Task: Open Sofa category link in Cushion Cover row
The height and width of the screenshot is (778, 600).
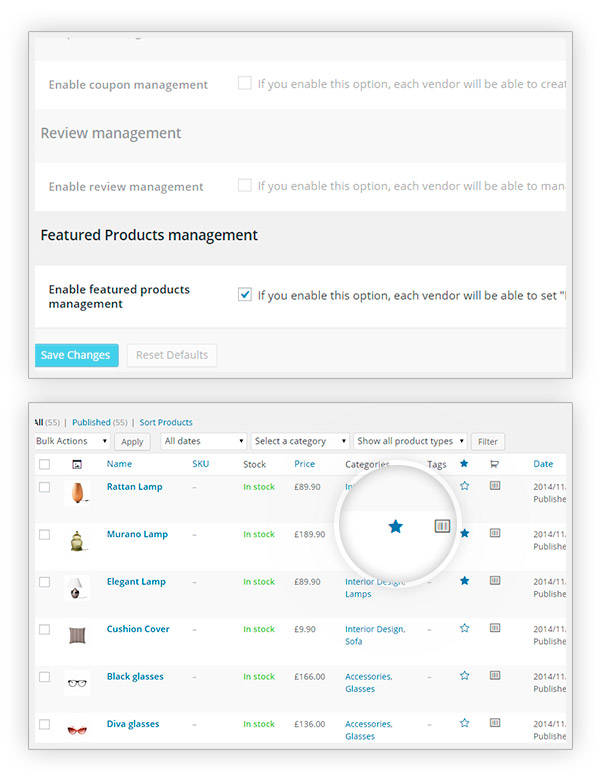Action: pyautogui.click(x=353, y=642)
